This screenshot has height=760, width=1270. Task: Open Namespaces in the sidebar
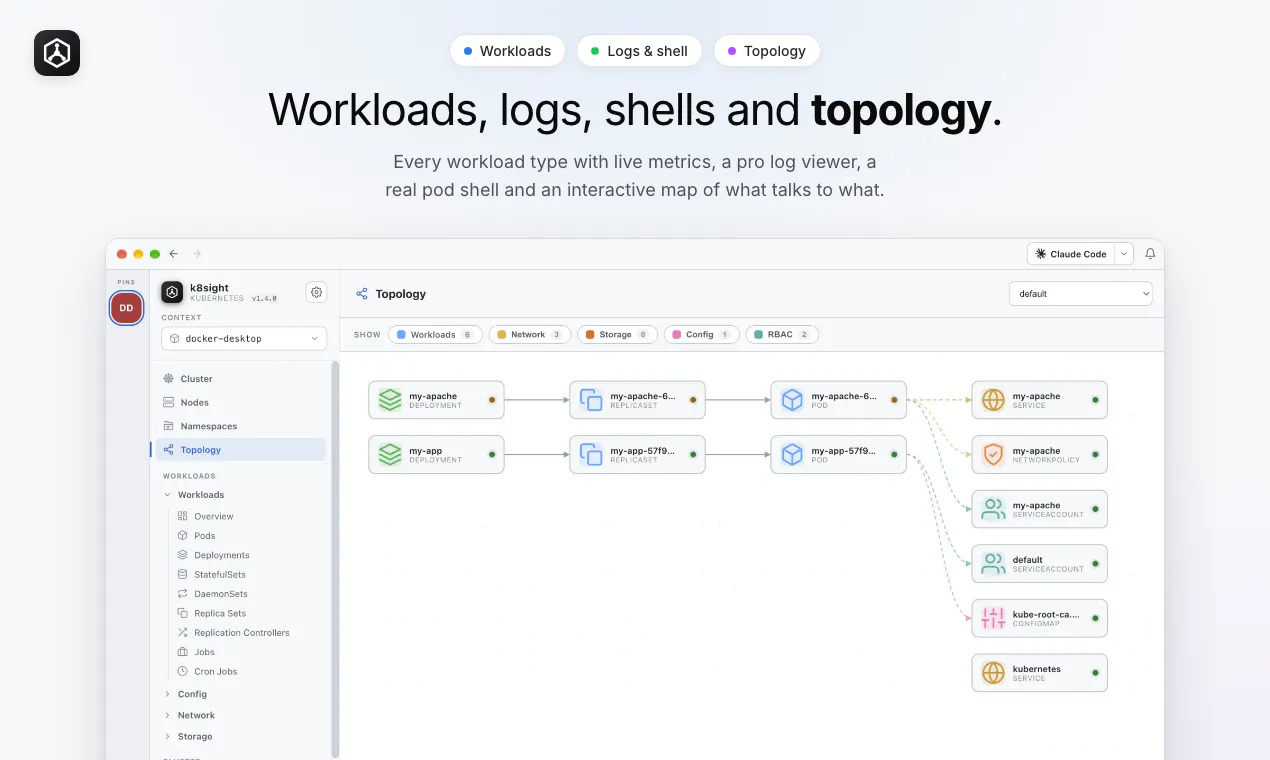click(x=241, y=426)
